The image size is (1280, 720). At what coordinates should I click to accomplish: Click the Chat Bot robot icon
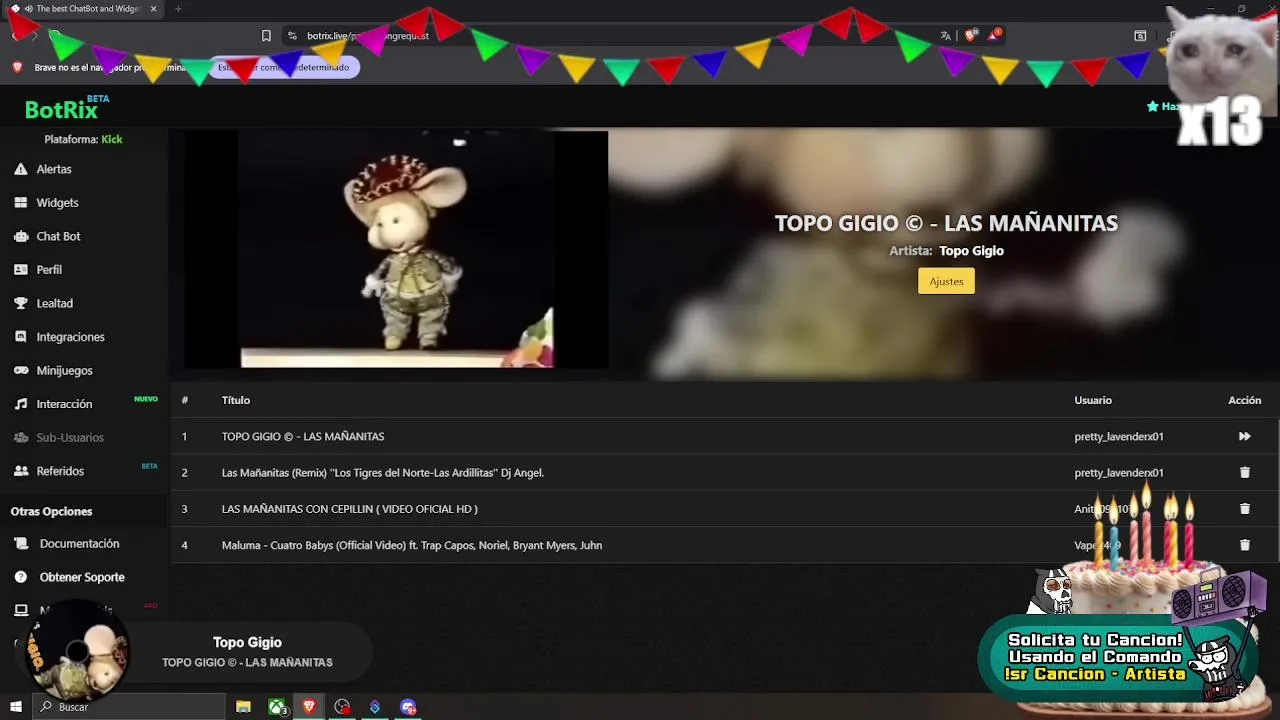20,236
